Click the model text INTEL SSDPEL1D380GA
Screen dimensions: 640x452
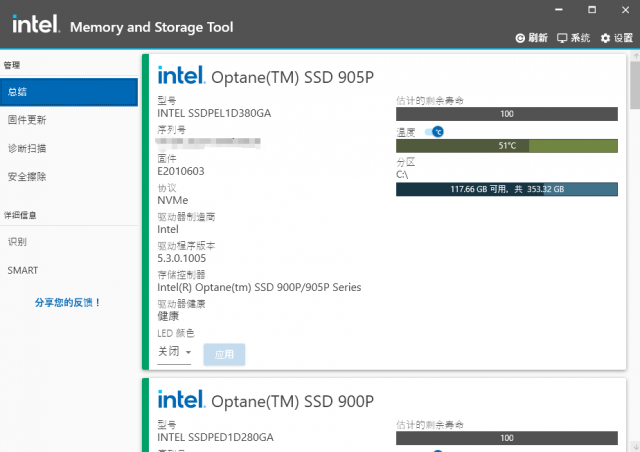(x=214, y=113)
